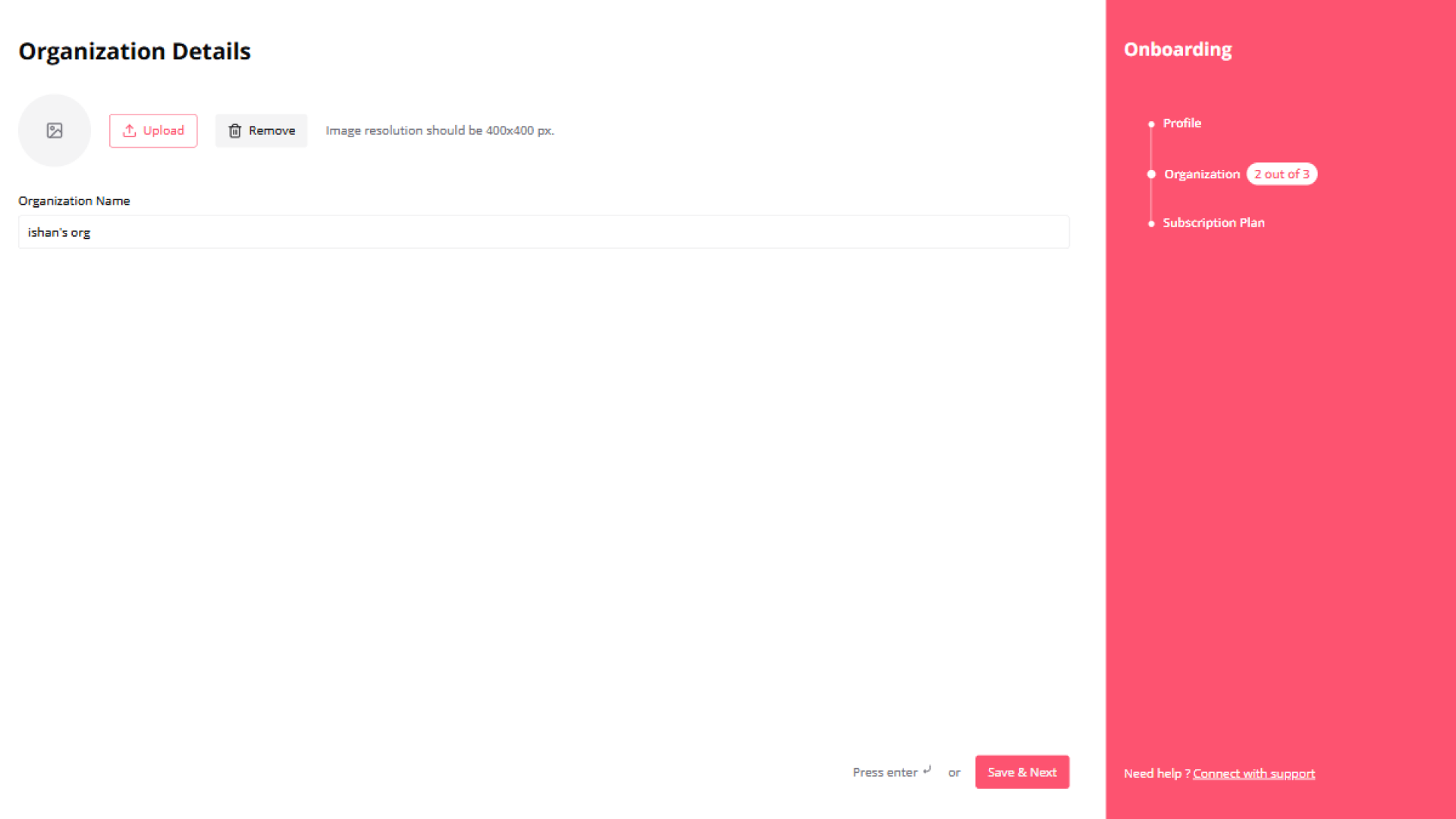This screenshot has width=1456, height=819.
Task: Click the Subscription Plan onboarding step
Action: coord(1213,222)
